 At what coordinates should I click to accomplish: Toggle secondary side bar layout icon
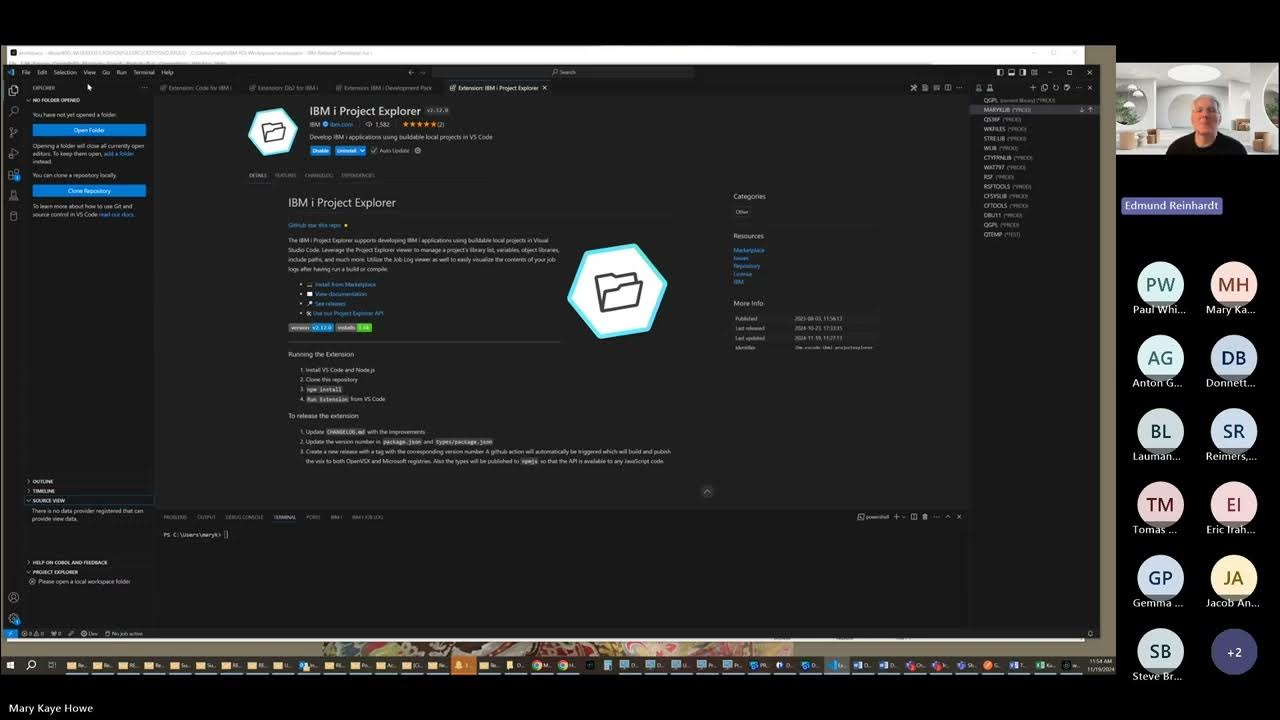(x=1021, y=72)
